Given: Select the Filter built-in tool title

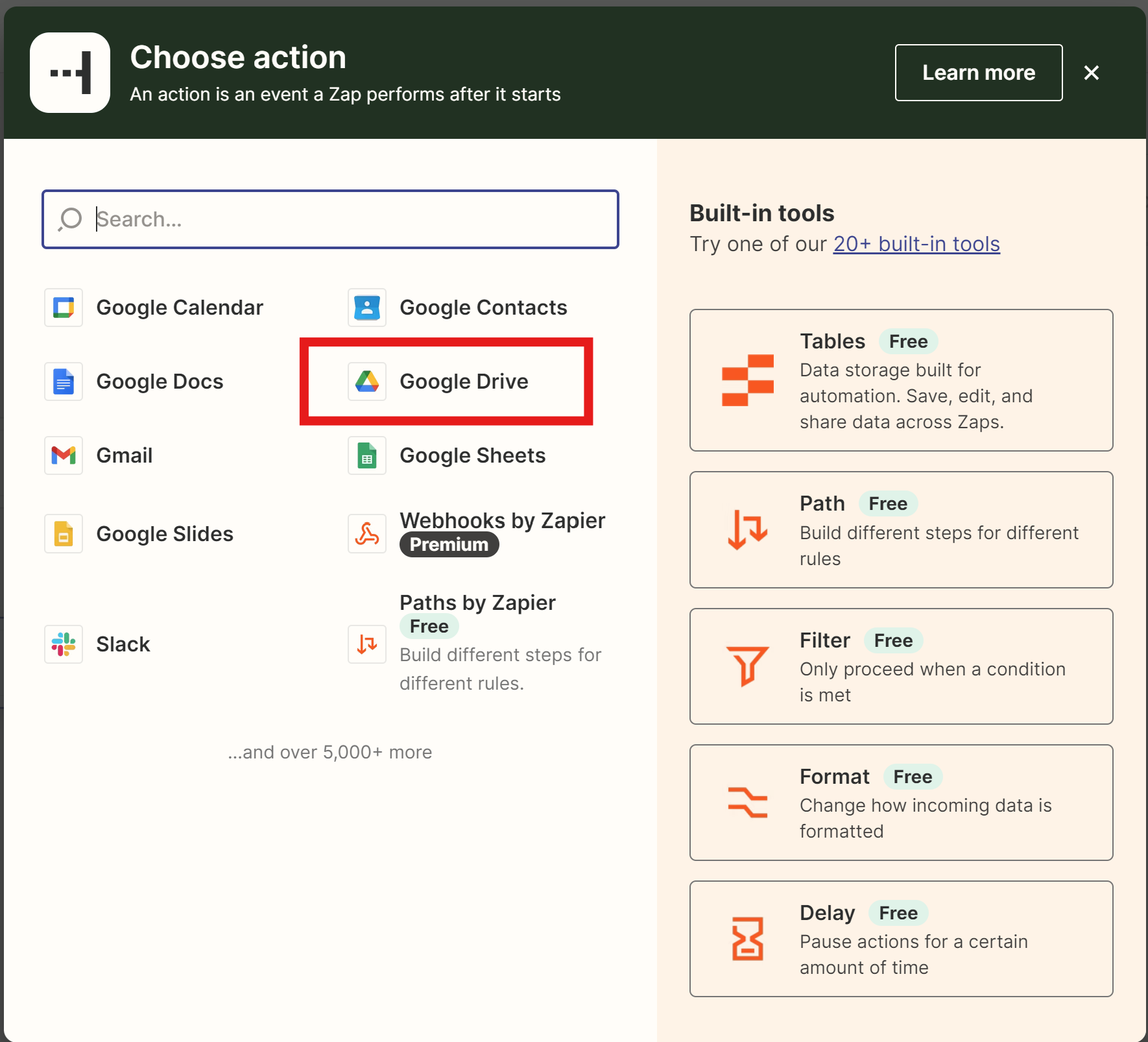Looking at the screenshot, I should 825,640.
